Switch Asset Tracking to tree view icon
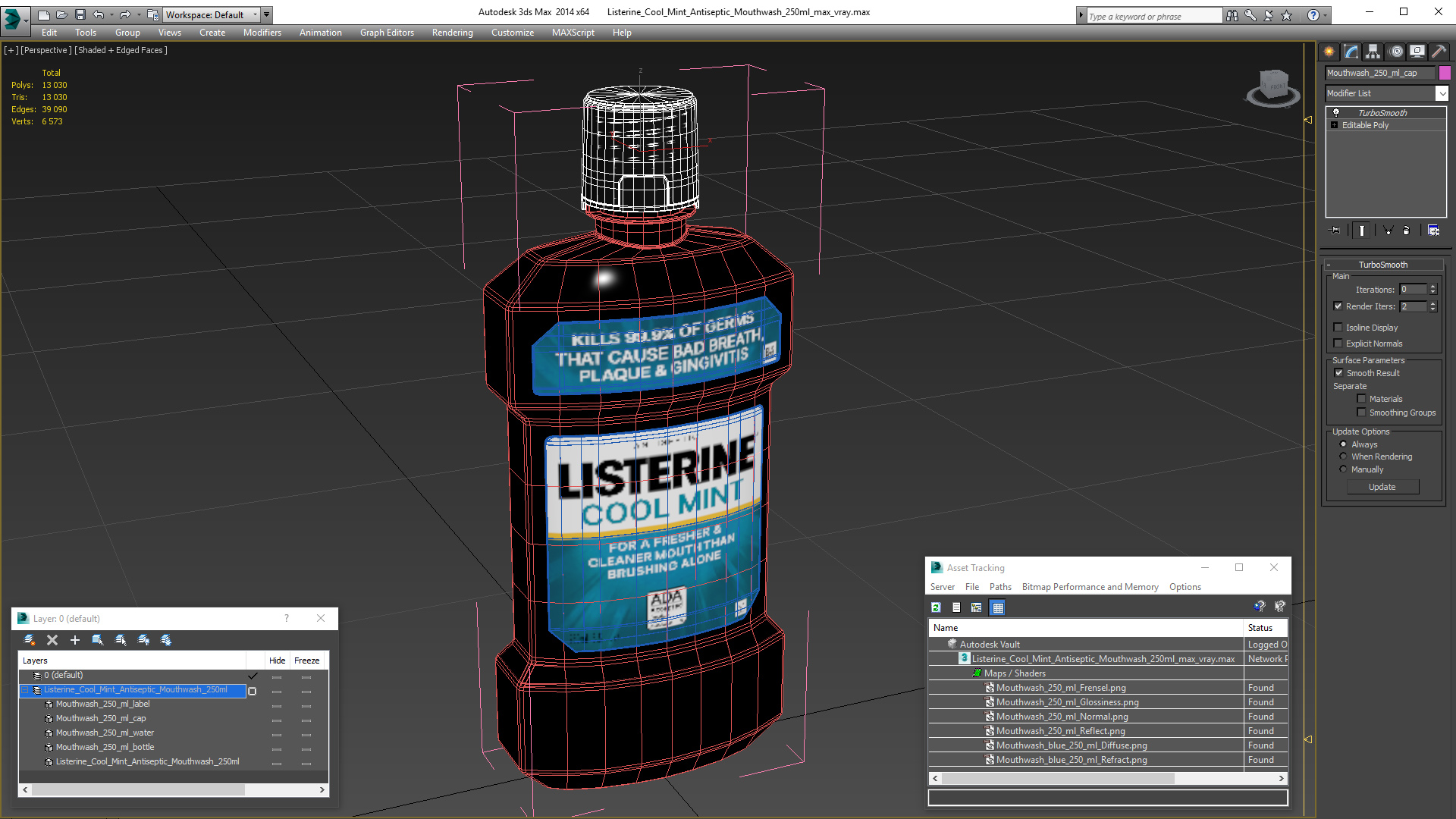This screenshot has width=1456, height=819. (x=977, y=607)
